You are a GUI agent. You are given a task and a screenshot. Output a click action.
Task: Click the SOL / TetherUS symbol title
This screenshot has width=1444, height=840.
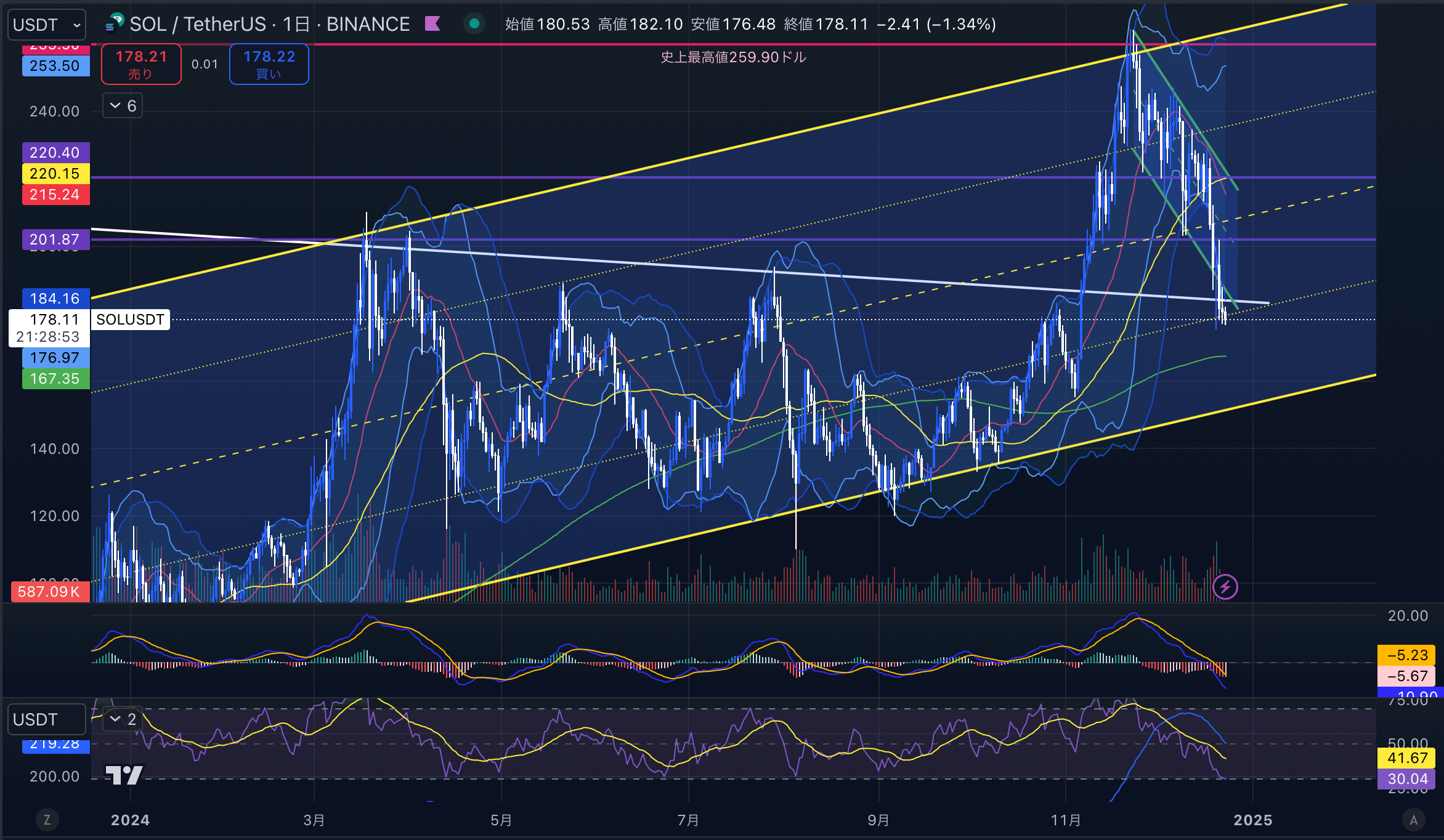[x=197, y=24]
